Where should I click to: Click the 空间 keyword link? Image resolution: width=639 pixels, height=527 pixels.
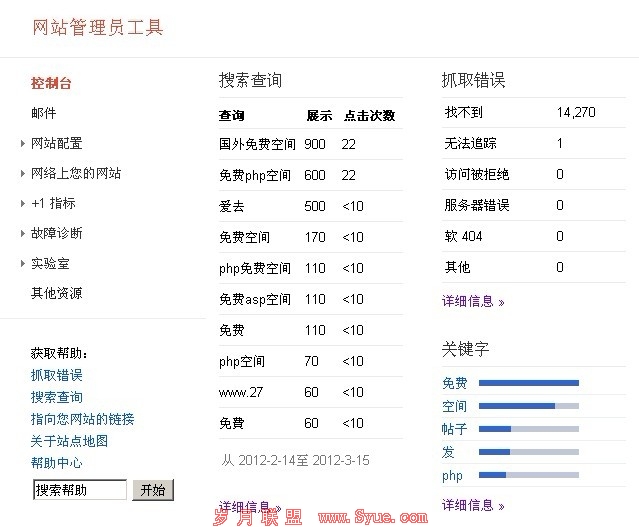pyautogui.click(x=454, y=406)
